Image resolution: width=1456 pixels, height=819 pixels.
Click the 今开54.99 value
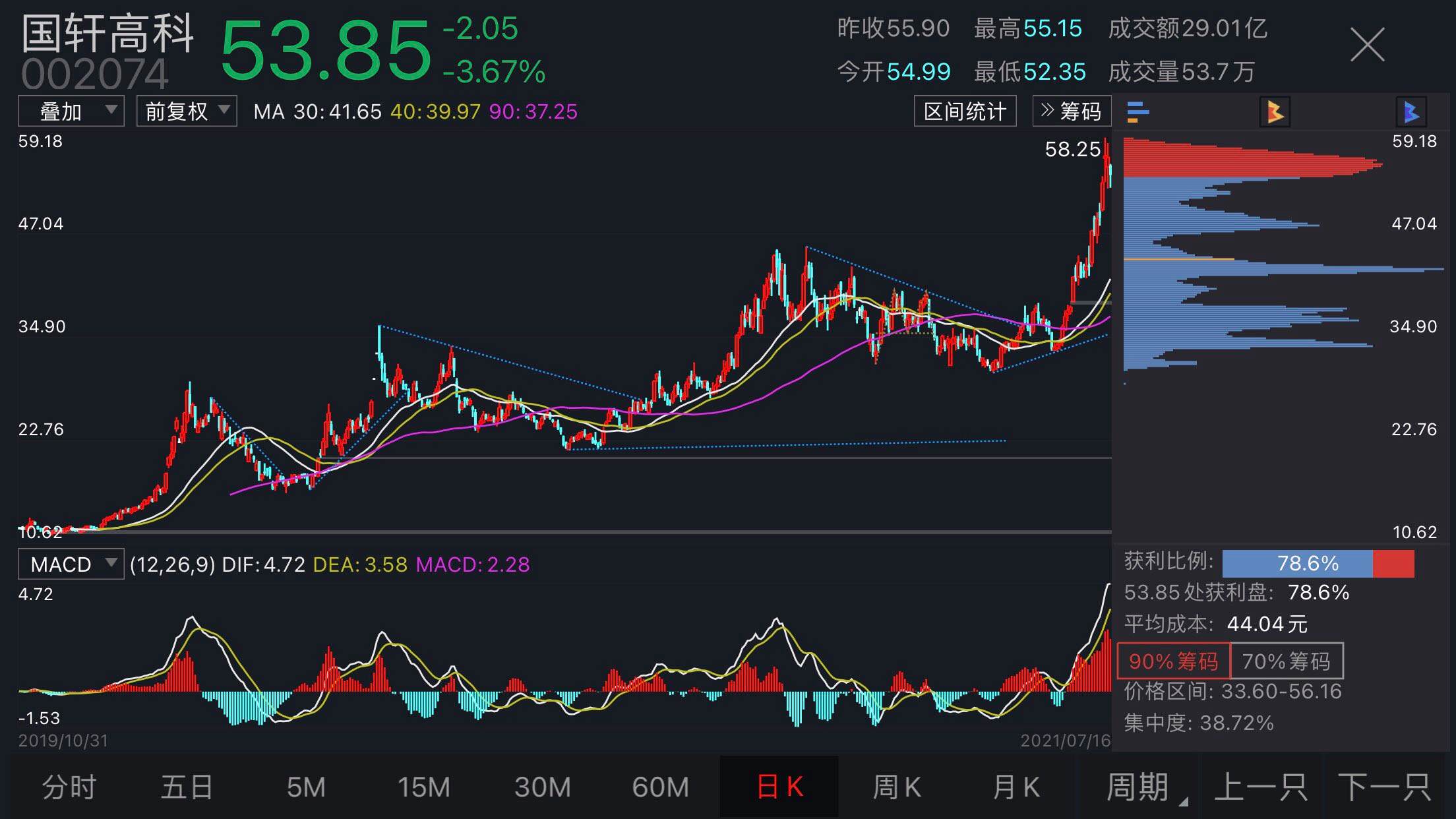pos(894,72)
